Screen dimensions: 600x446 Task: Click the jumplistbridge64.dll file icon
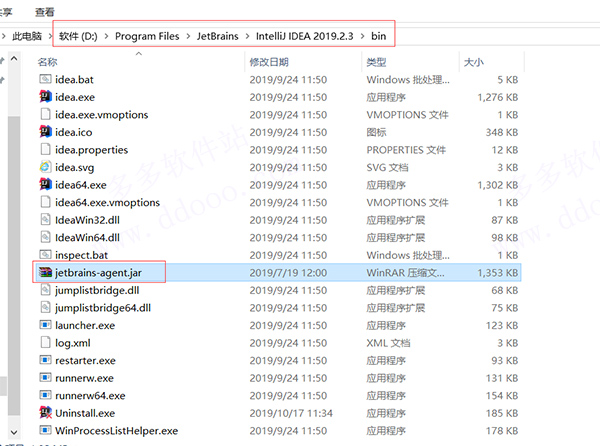(45, 307)
